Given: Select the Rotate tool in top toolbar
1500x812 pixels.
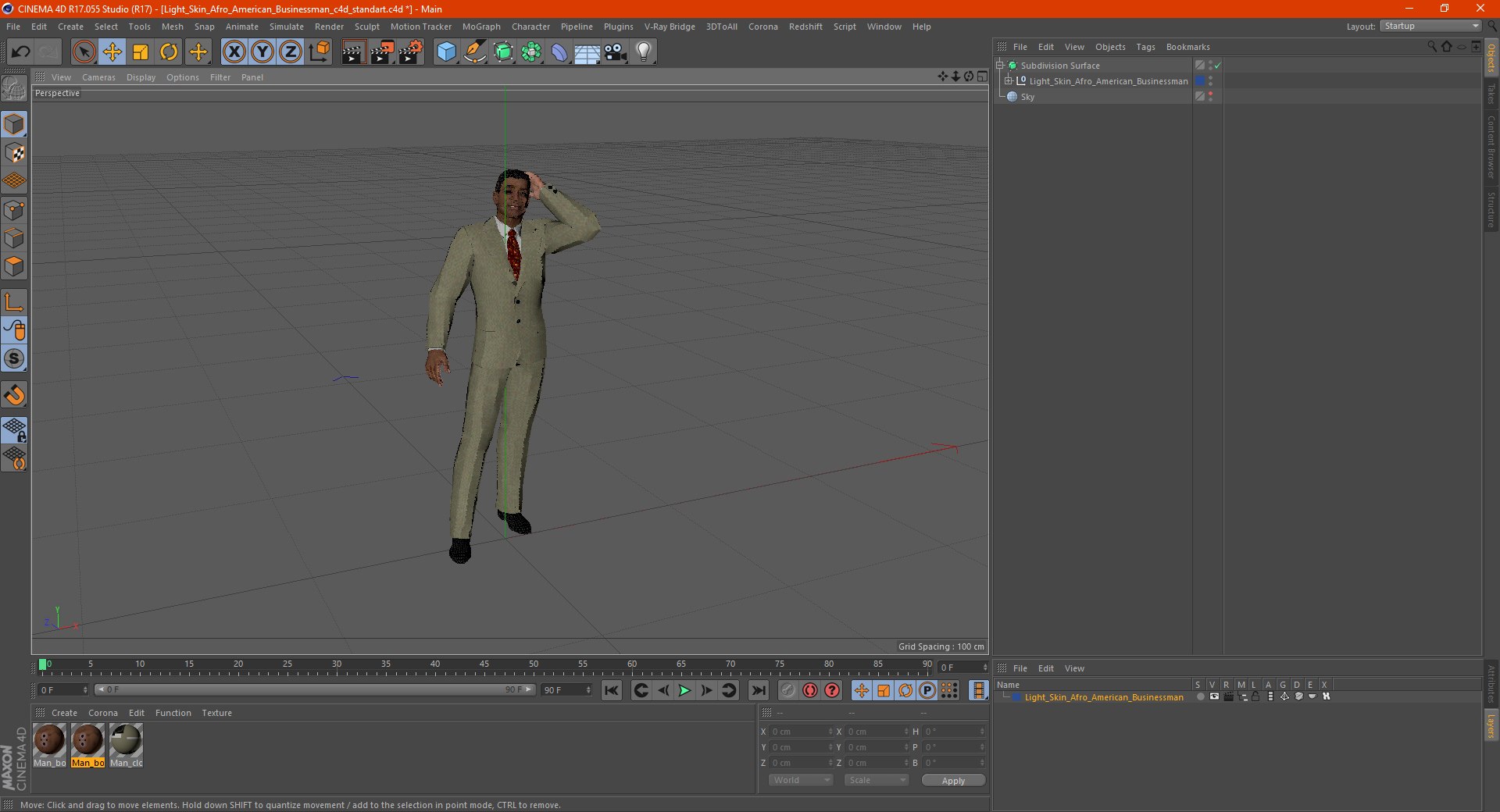Looking at the screenshot, I should [169, 52].
